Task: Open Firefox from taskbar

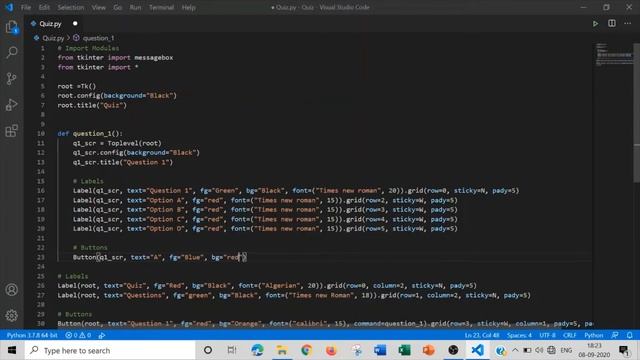Action: point(331,350)
